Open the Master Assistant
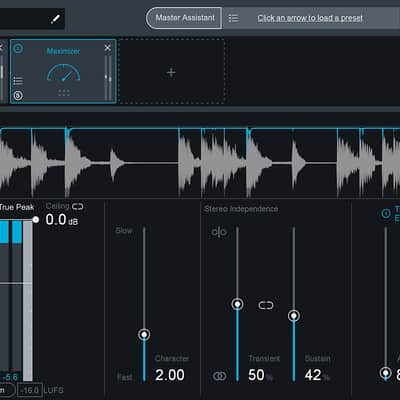This screenshot has width=400, height=400. click(185, 18)
